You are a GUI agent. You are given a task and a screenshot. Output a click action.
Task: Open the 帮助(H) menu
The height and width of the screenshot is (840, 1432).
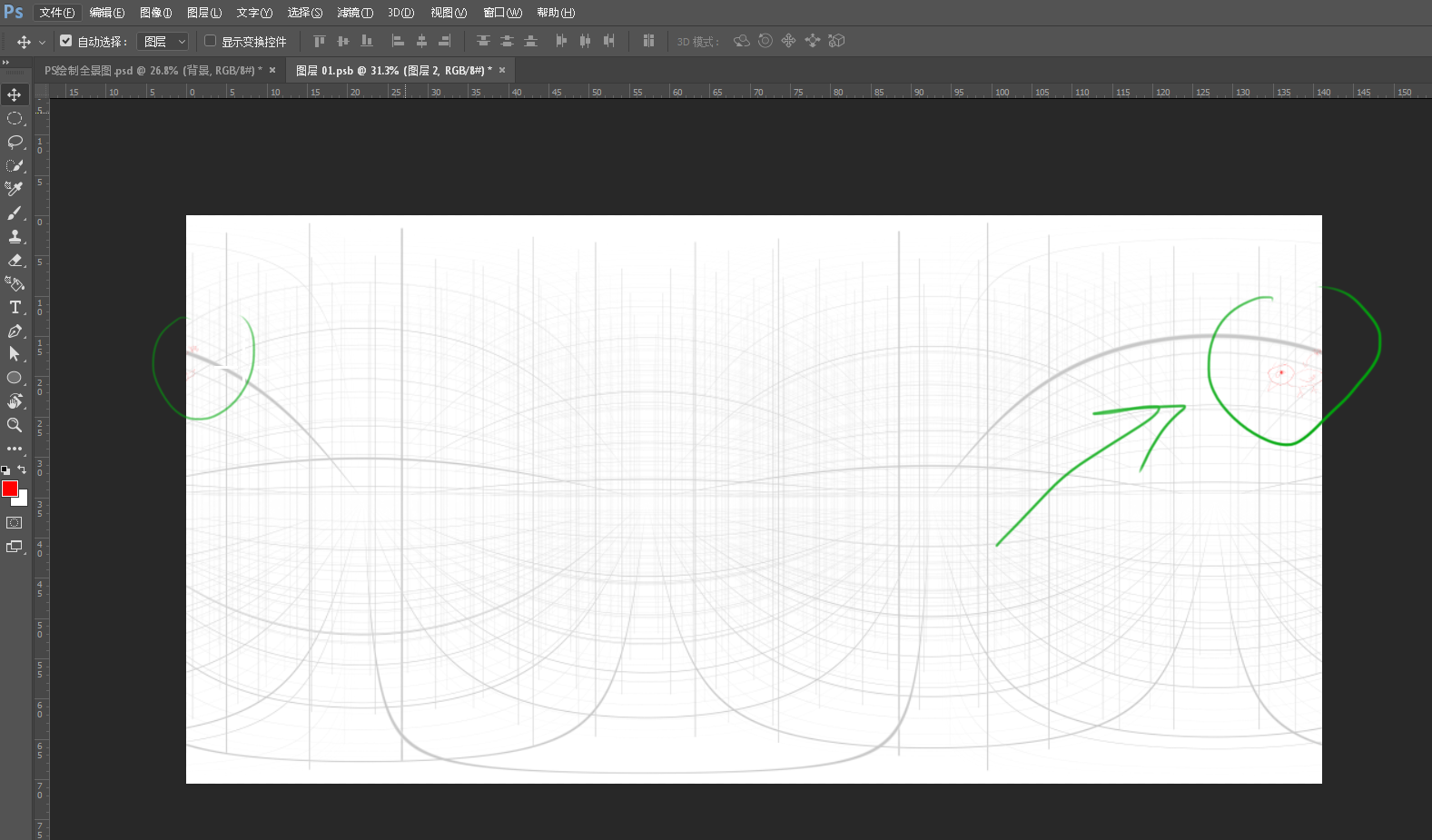(556, 13)
